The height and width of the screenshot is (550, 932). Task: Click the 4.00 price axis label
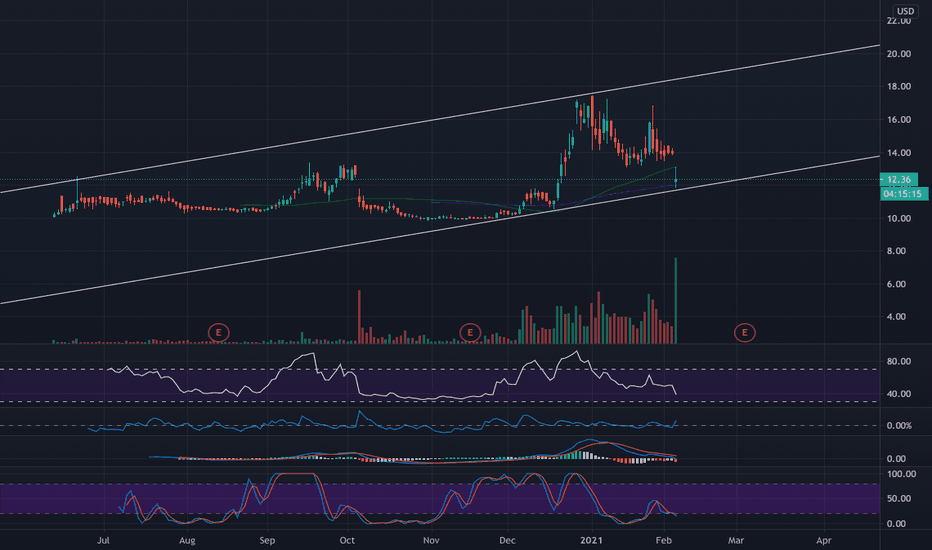(x=896, y=316)
